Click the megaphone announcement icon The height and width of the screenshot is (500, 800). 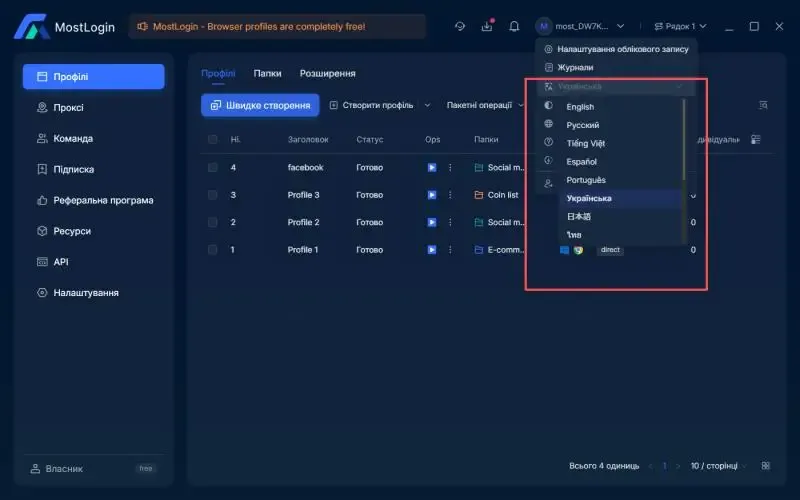142,26
